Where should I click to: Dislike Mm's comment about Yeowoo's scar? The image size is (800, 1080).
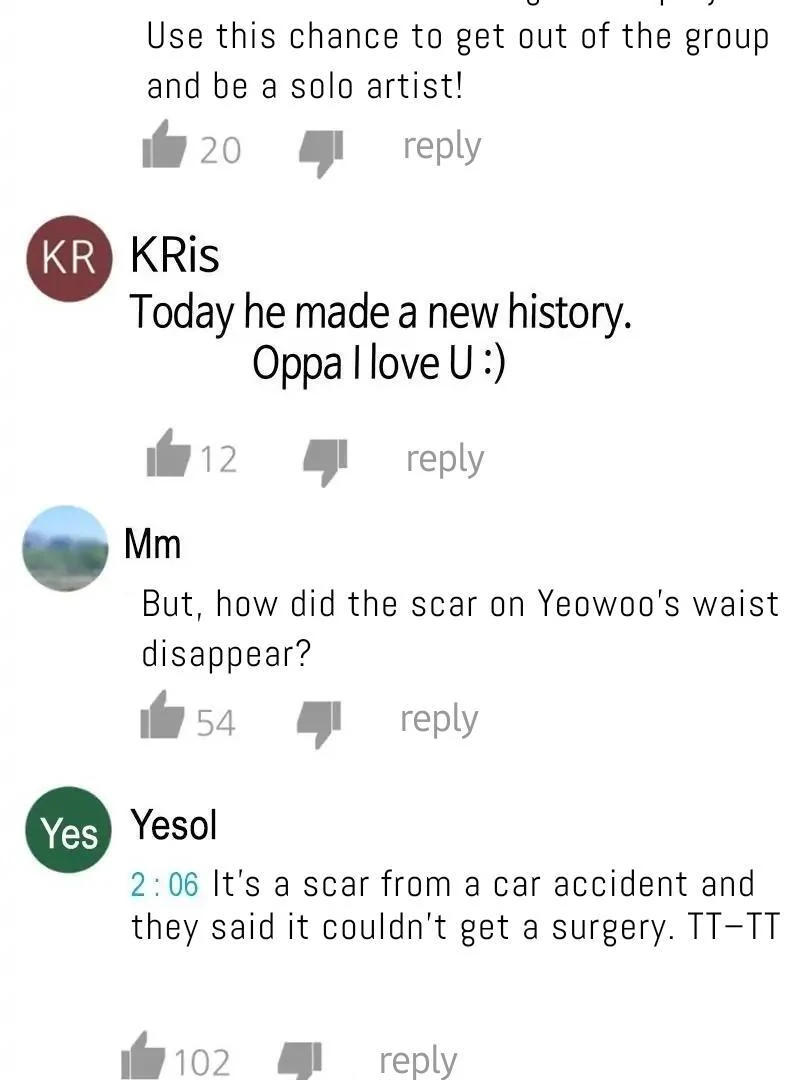pos(318,724)
